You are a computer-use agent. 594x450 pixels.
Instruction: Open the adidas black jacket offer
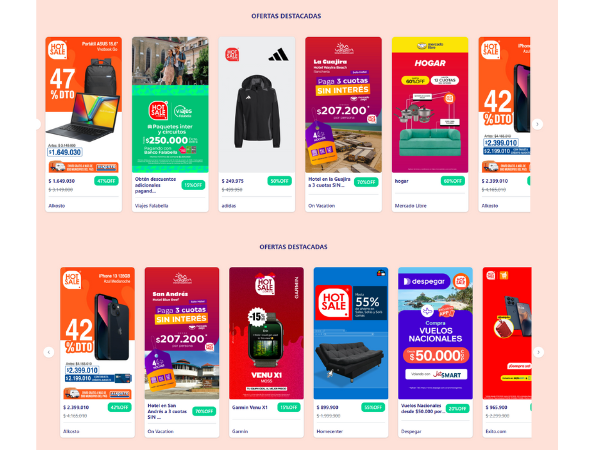(257, 105)
